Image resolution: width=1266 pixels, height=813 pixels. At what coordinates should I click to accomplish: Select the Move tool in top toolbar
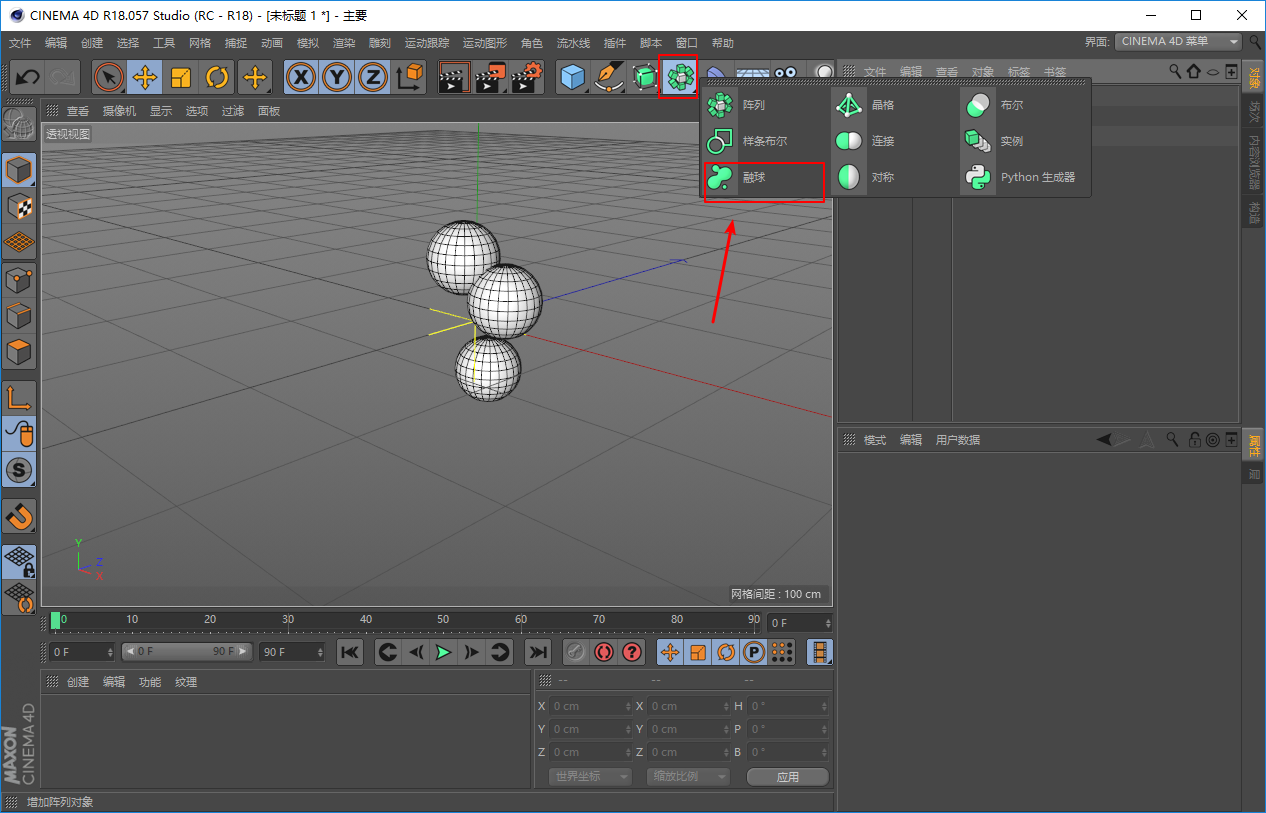point(145,77)
